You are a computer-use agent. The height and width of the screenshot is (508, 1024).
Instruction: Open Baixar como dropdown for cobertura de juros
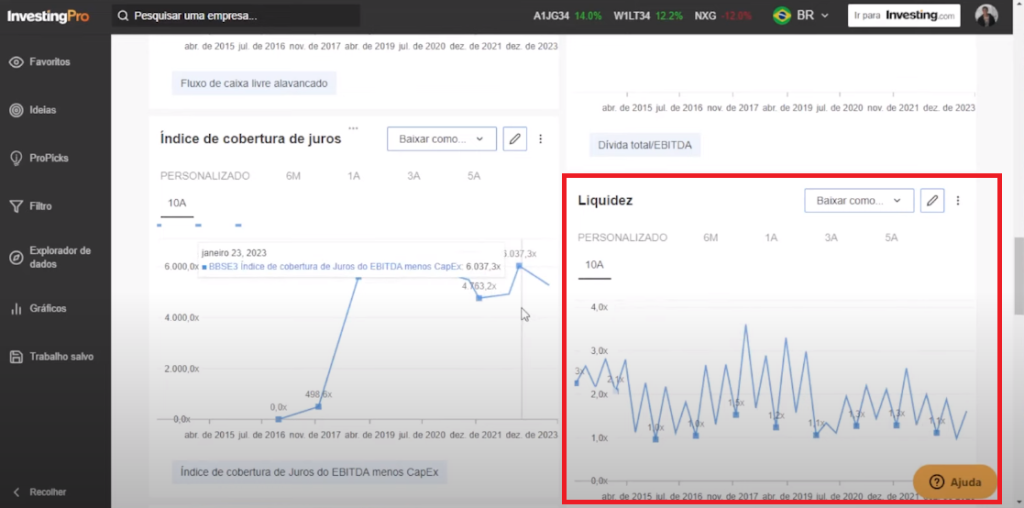[x=441, y=139]
